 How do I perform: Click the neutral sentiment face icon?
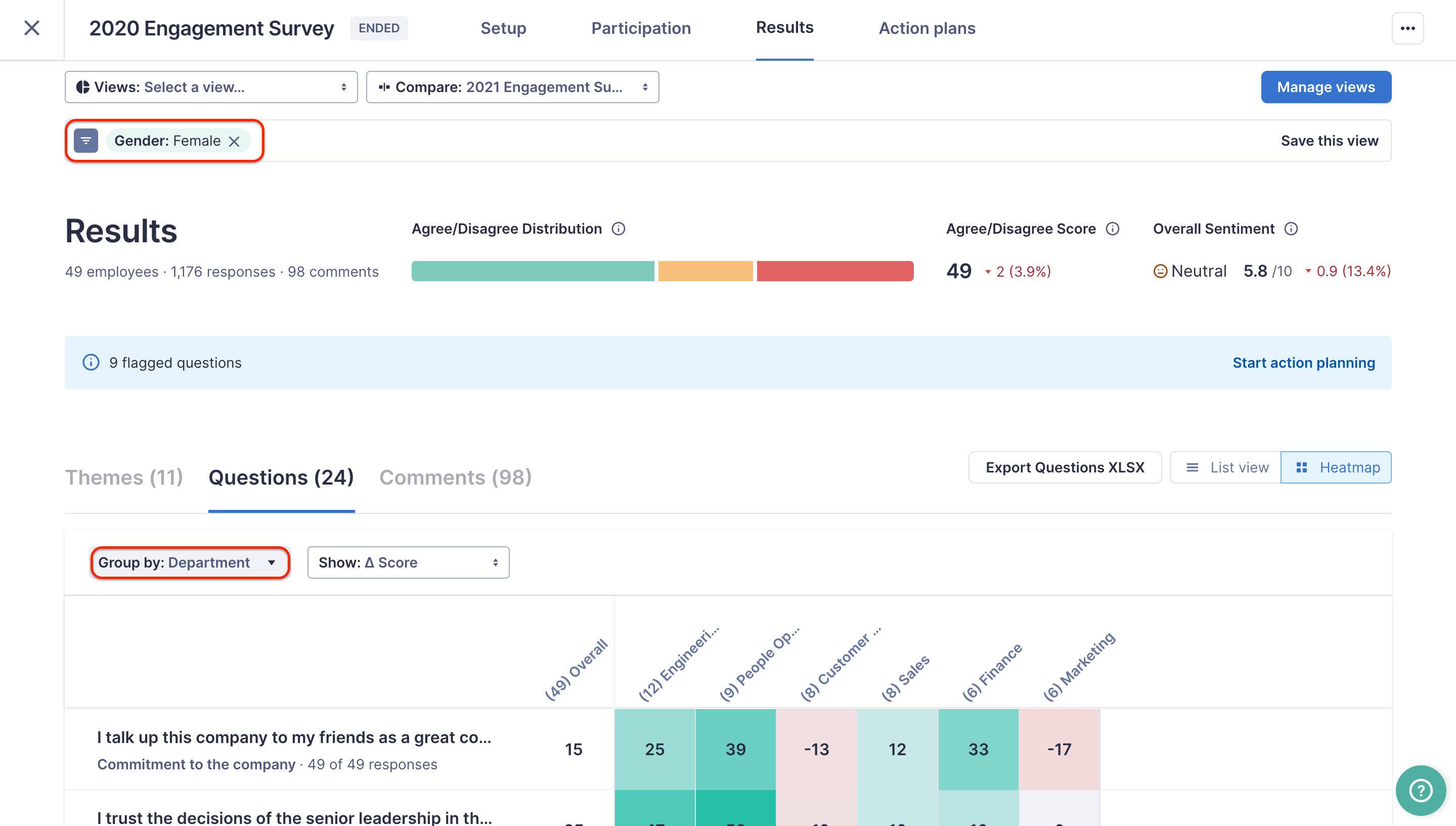pos(1160,271)
